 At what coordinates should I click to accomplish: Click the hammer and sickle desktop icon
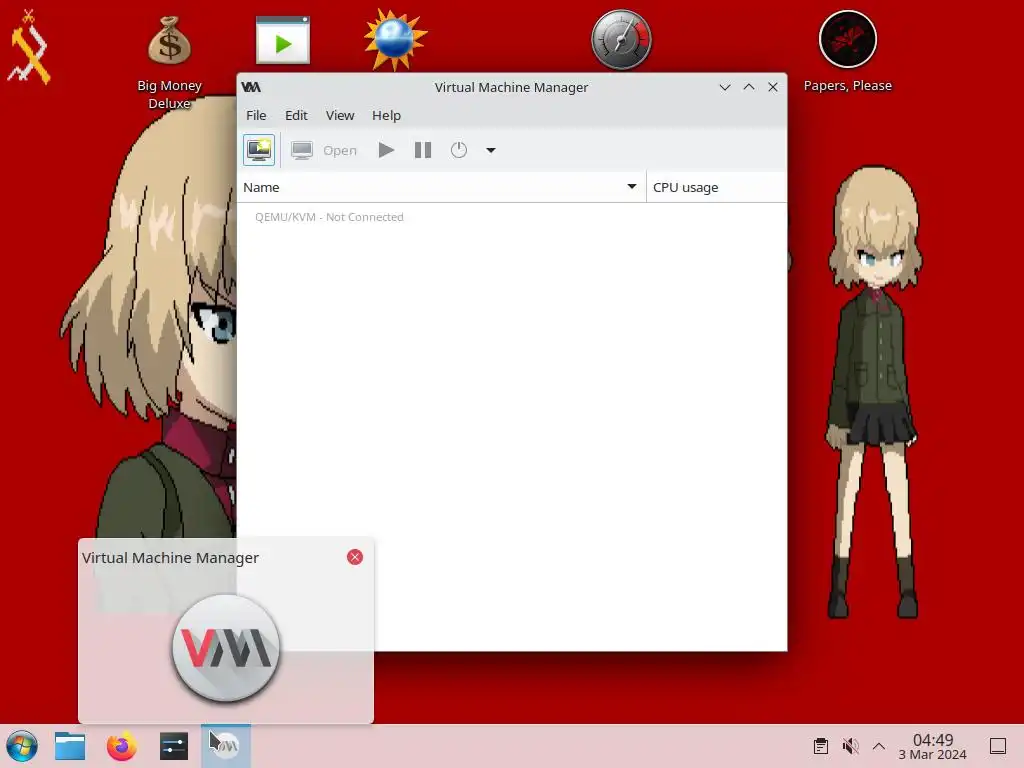click(x=29, y=47)
